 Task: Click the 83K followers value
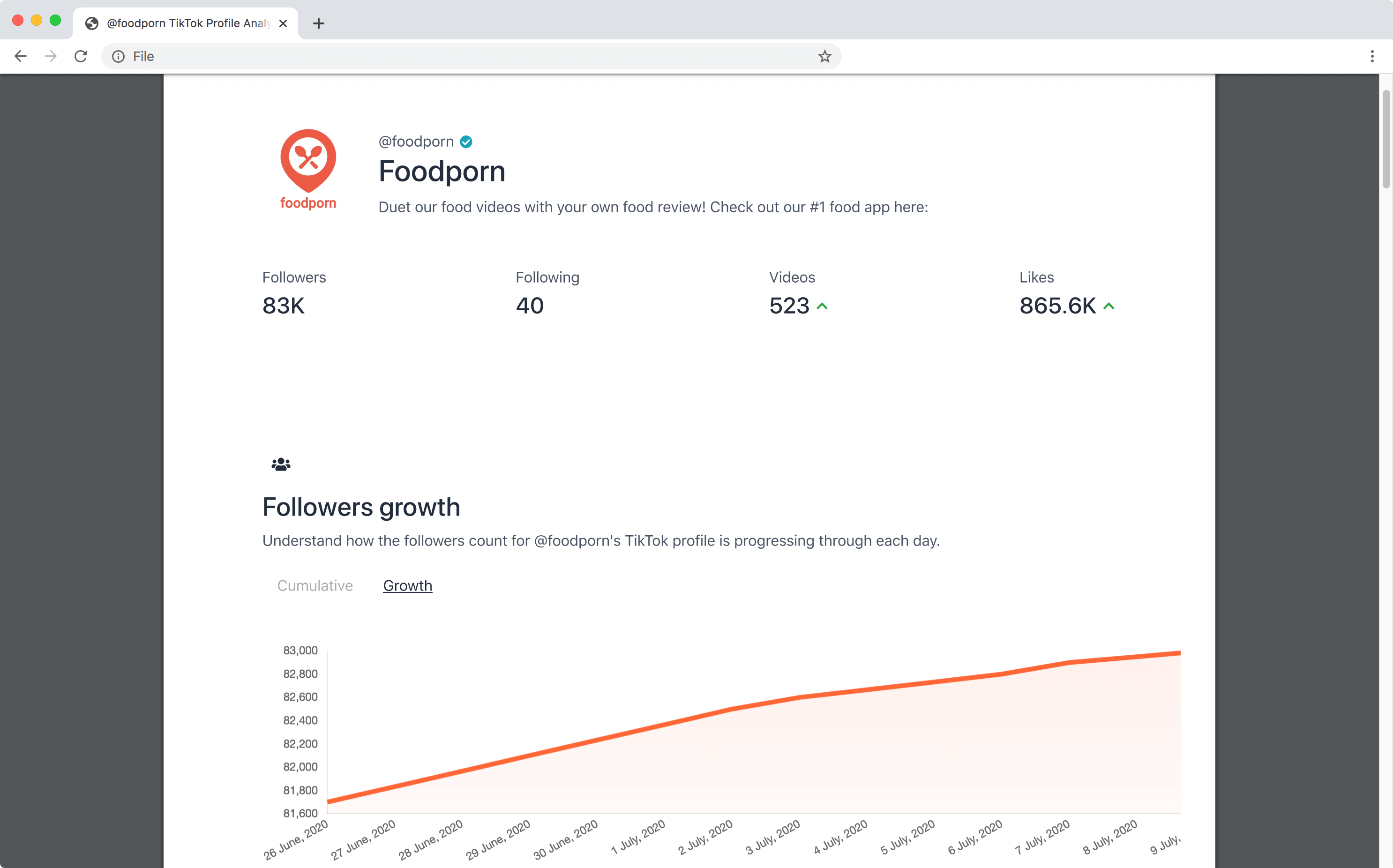[x=283, y=306]
